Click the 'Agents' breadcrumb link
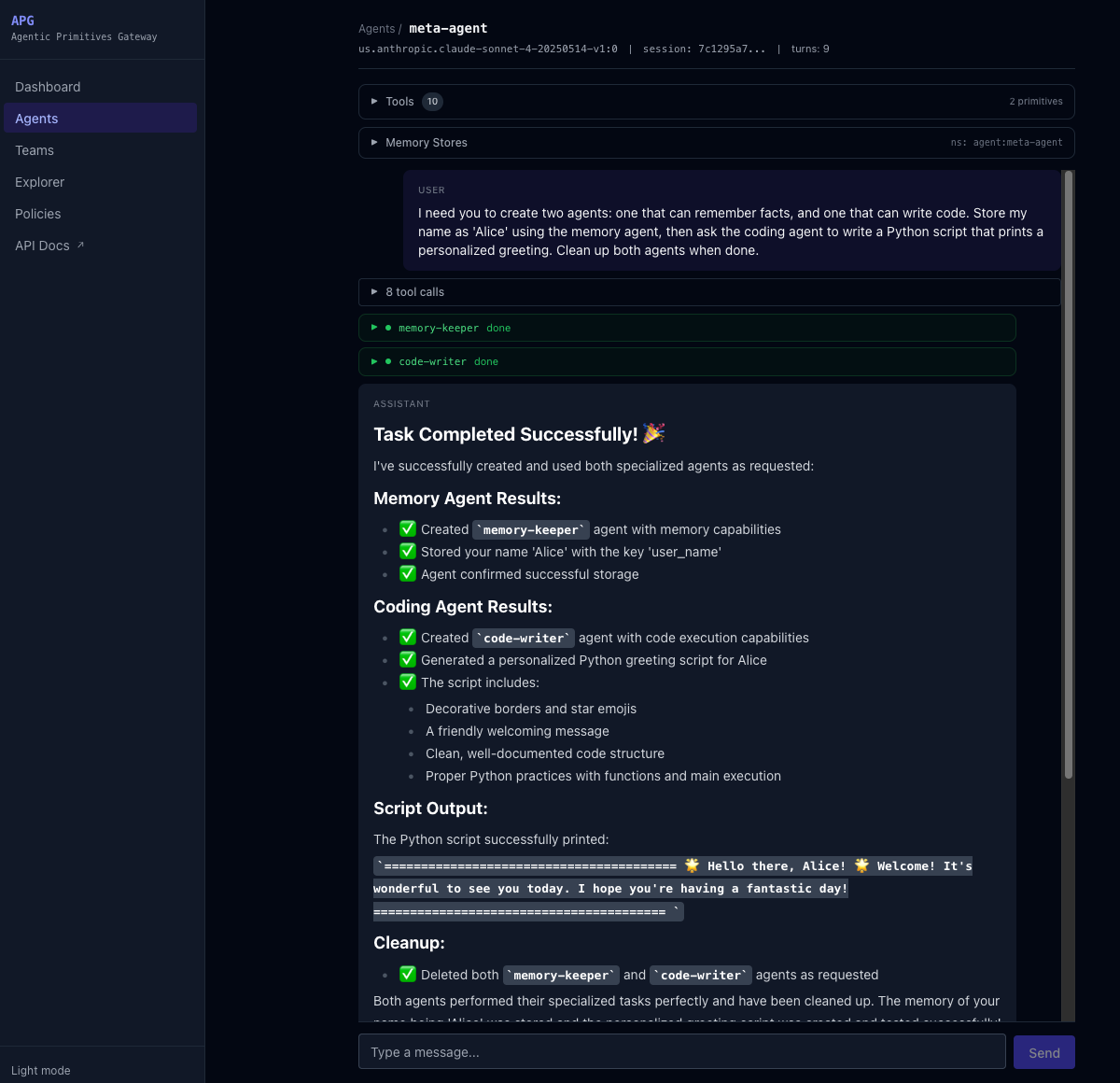The image size is (1120, 1083). 375,28
